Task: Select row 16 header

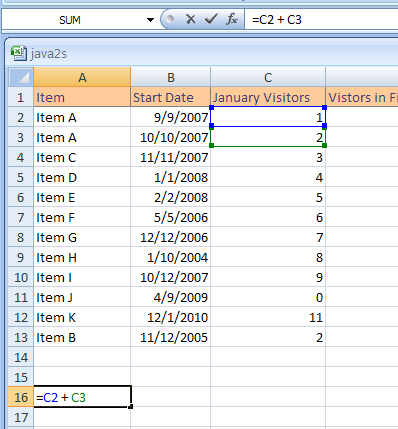Action: (x=20, y=397)
